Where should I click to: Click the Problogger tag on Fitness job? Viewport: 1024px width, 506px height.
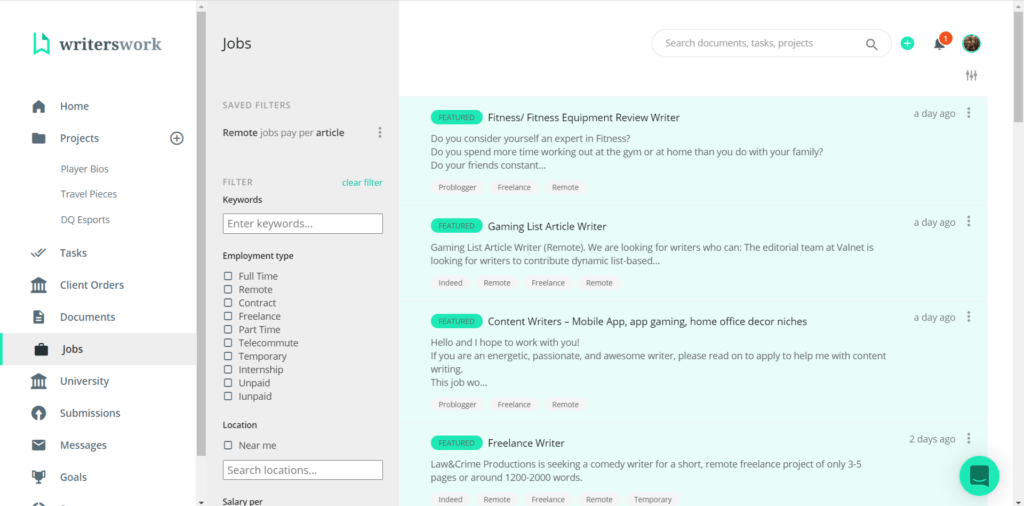pyautogui.click(x=457, y=187)
